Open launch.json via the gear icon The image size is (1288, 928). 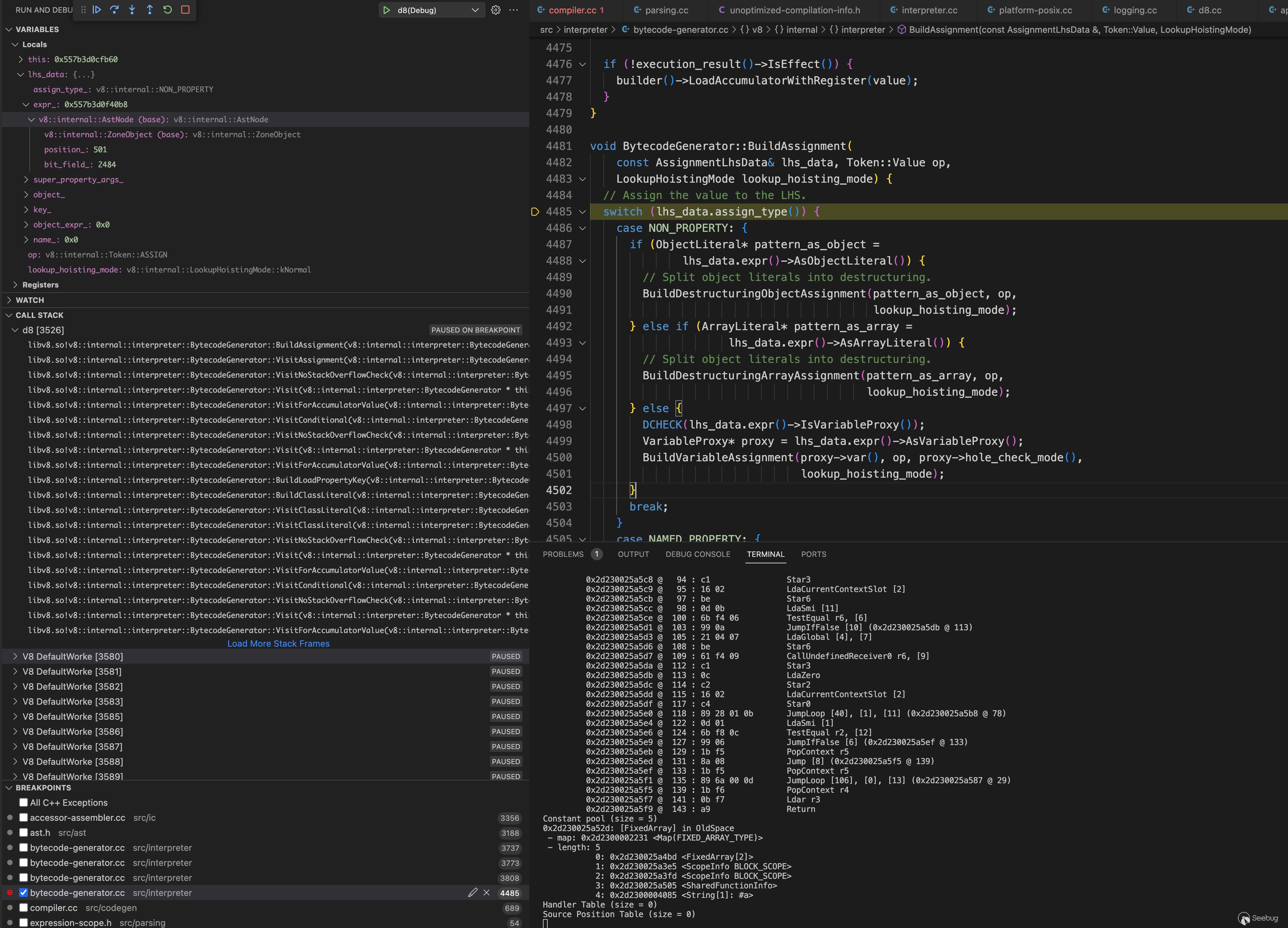click(x=496, y=10)
